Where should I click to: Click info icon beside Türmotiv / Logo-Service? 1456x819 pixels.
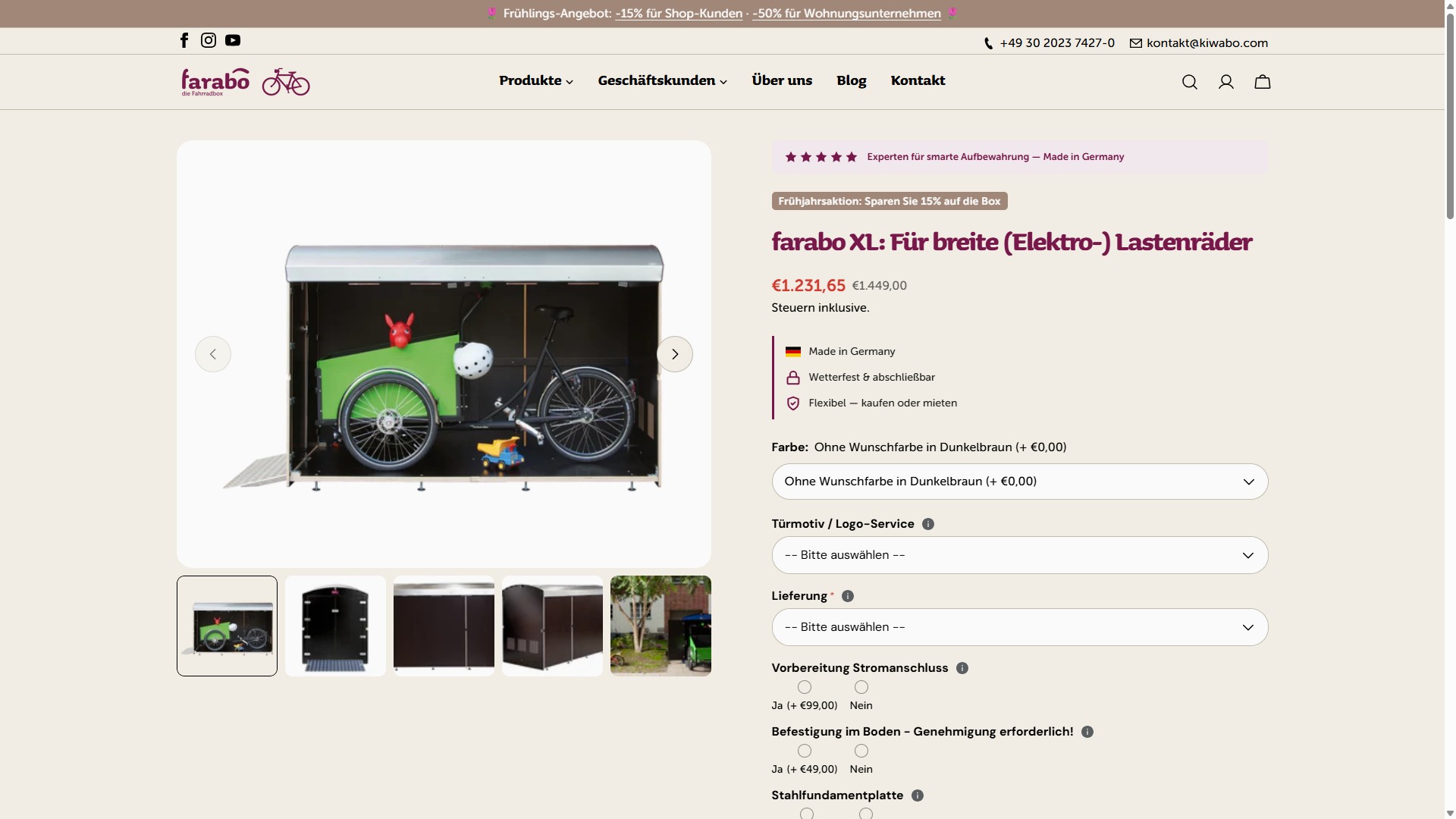[928, 524]
